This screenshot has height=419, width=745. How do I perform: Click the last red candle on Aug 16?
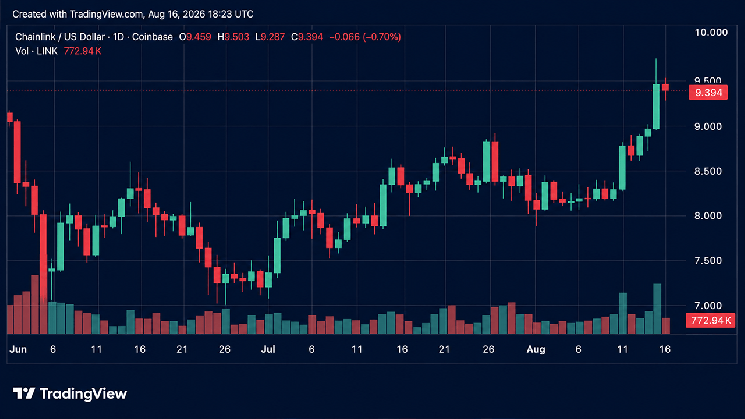tap(666, 87)
